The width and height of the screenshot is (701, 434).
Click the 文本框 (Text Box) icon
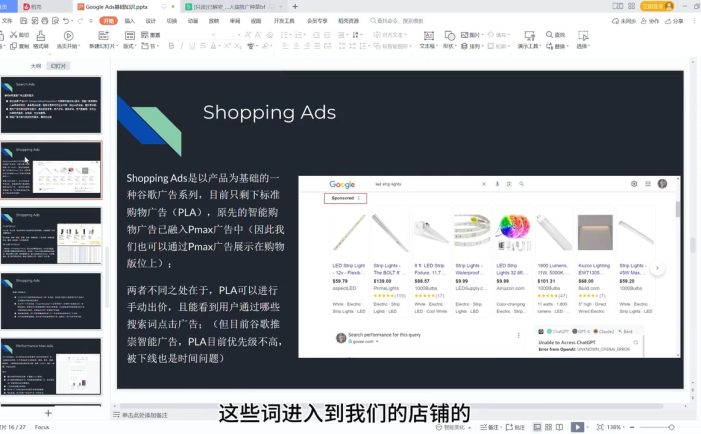pyautogui.click(x=428, y=36)
